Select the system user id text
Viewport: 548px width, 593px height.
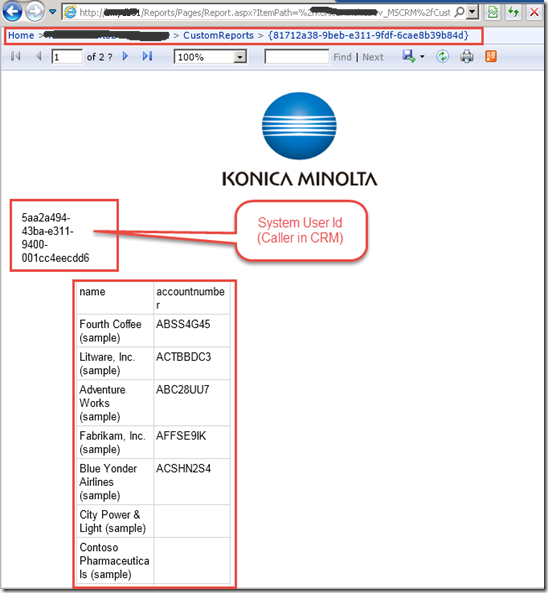pos(55,238)
